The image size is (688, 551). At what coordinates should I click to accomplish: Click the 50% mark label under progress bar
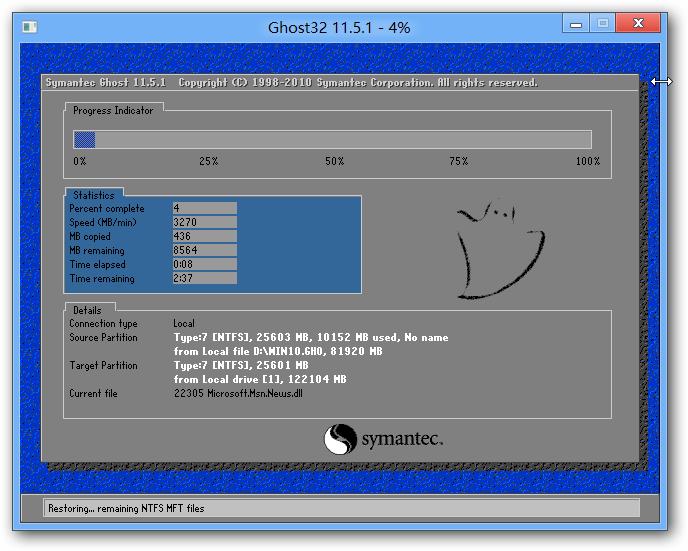click(x=334, y=161)
